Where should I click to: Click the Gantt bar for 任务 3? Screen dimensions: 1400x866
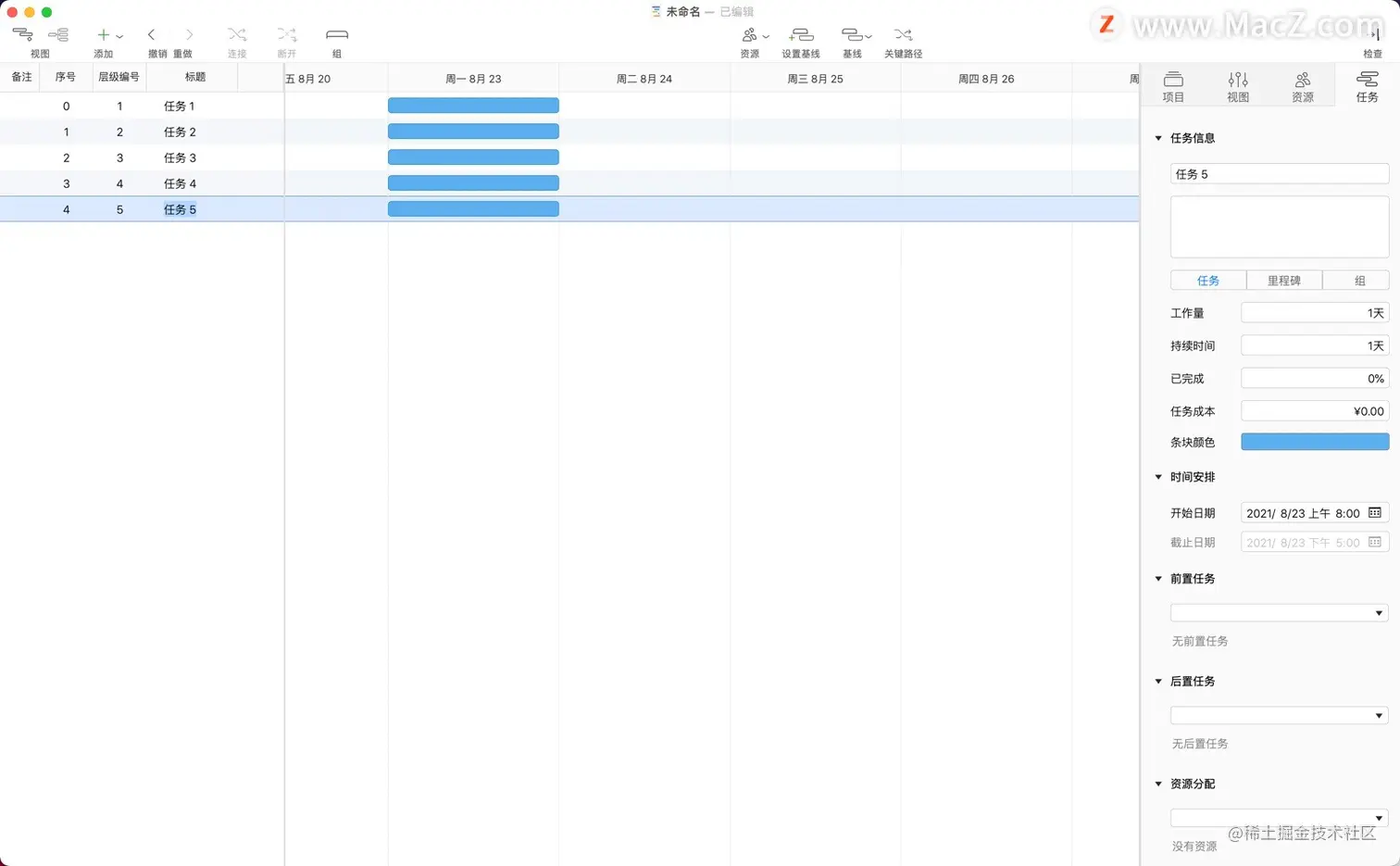coord(473,157)
